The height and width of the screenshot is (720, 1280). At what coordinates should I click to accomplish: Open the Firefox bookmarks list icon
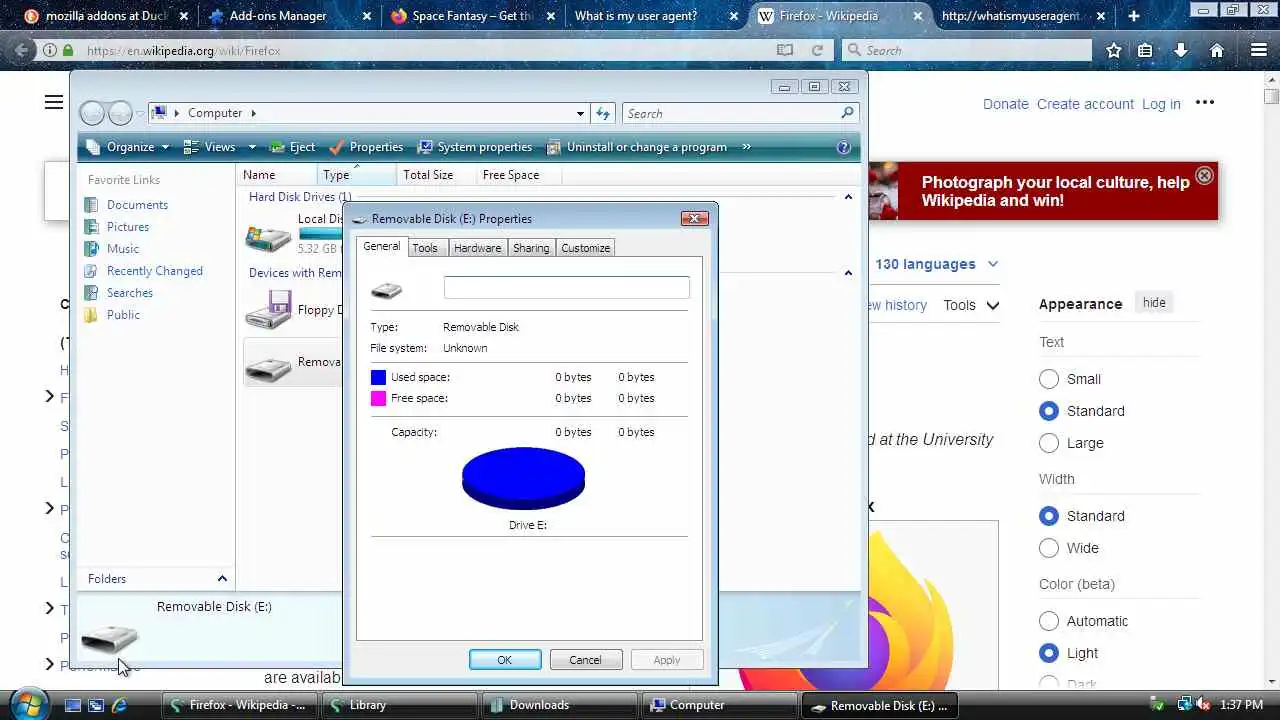click(1145, 50)
